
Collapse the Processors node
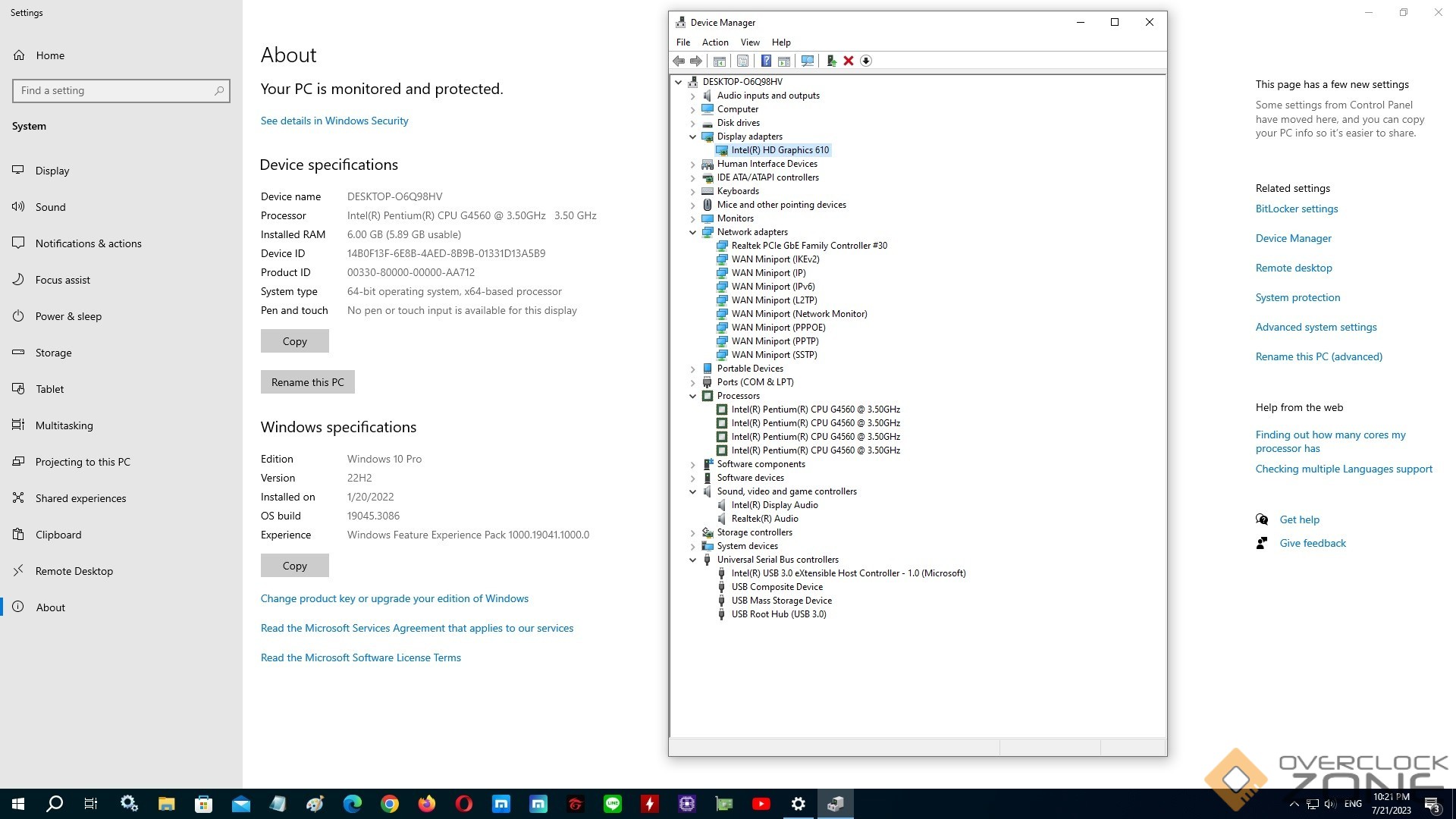pos(692,397)
